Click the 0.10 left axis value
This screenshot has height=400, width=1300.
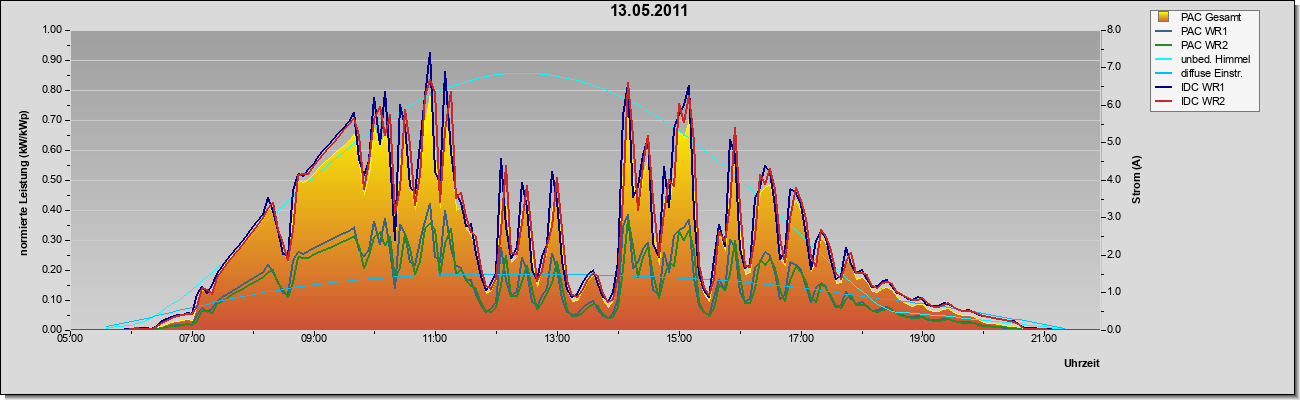point(52,300)
